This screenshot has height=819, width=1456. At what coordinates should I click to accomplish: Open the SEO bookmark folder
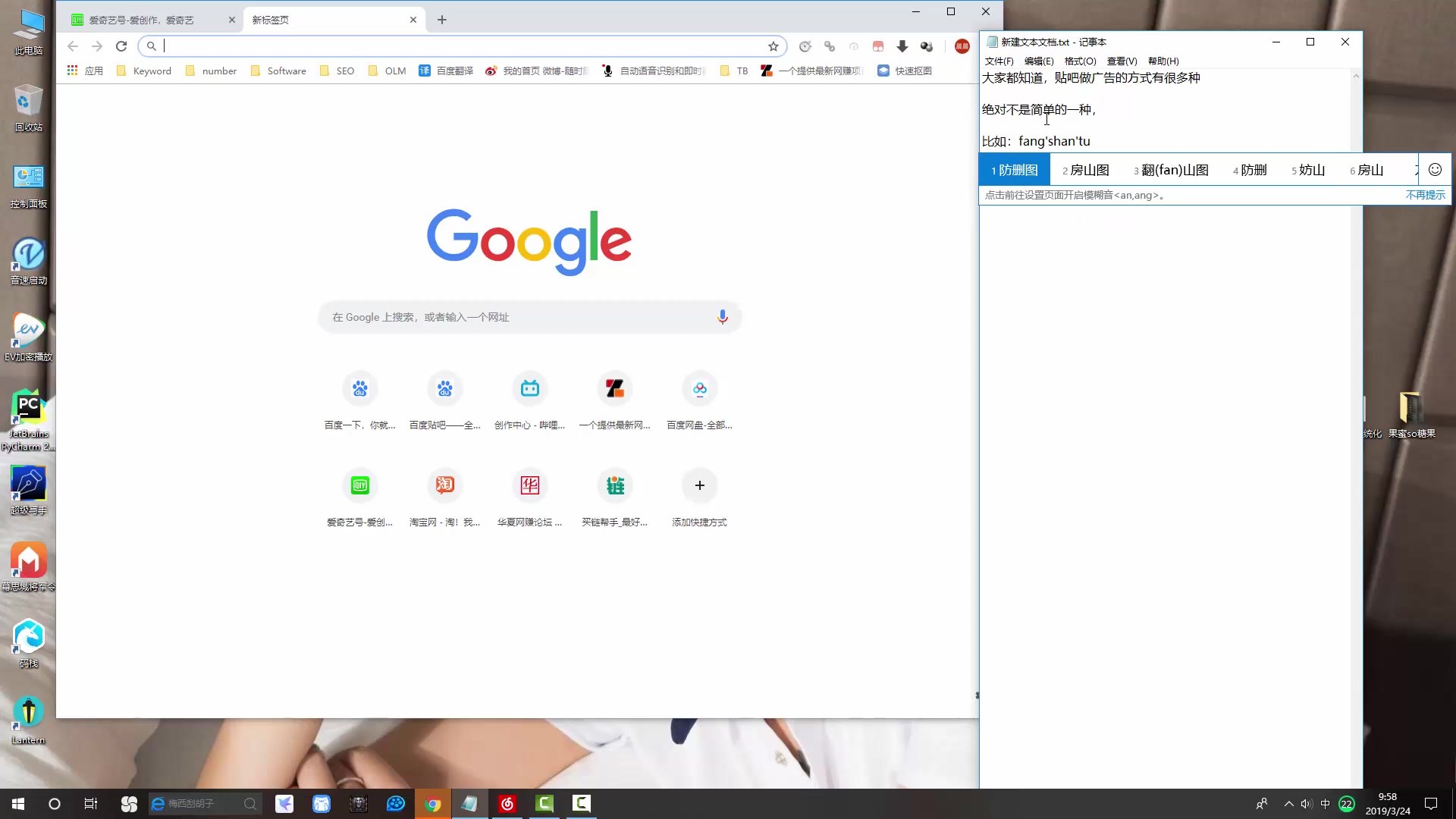click(x=337, y=71)
